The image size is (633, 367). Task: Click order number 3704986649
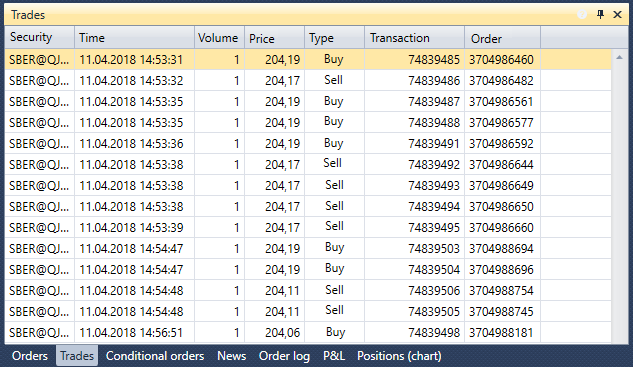(501, 185)
